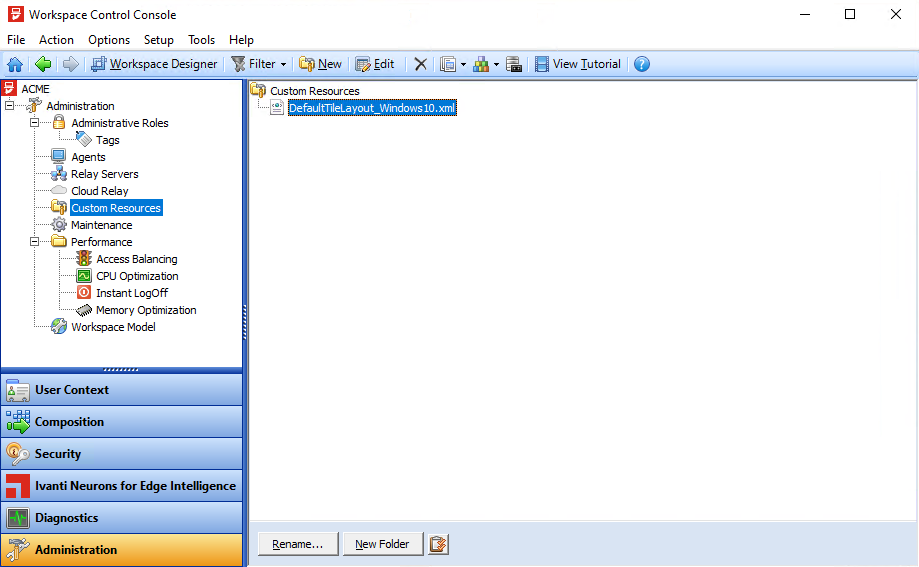Launch View Tutorial
919x567 pixels.
(578, 64)
